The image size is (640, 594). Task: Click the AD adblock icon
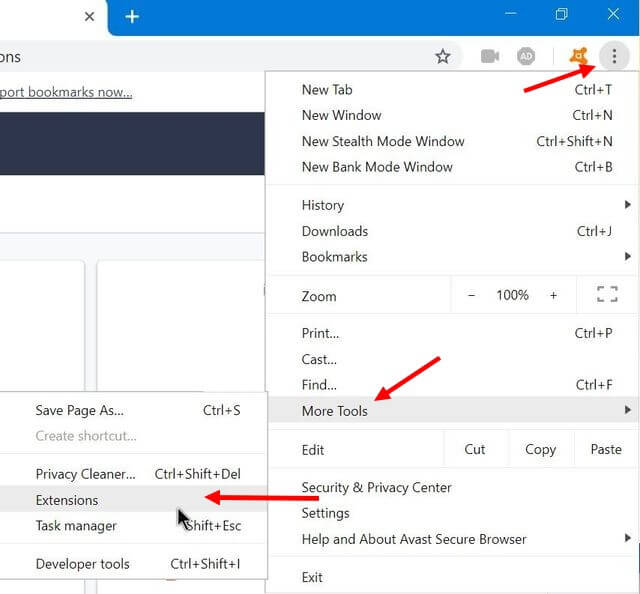526,56
